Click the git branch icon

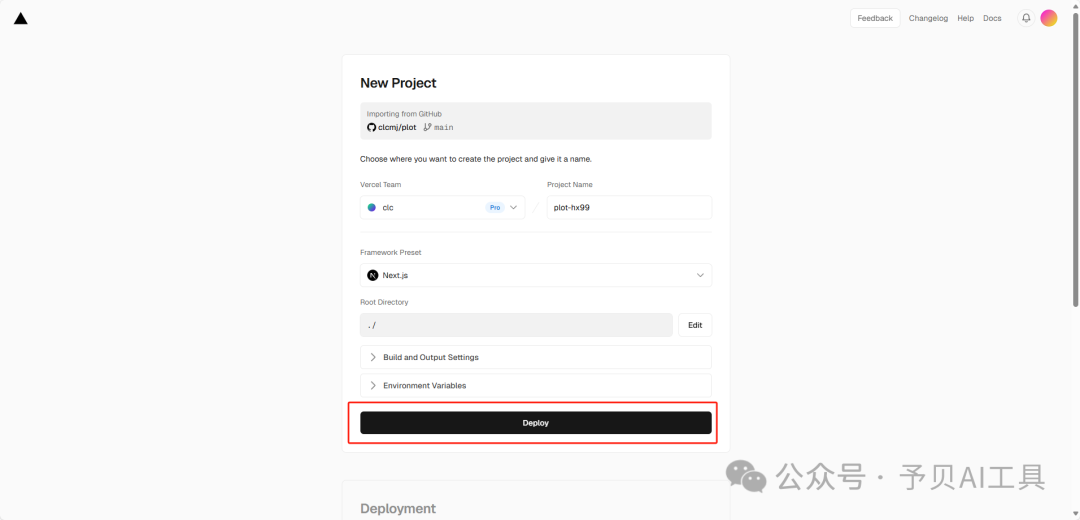coord(427,127)
